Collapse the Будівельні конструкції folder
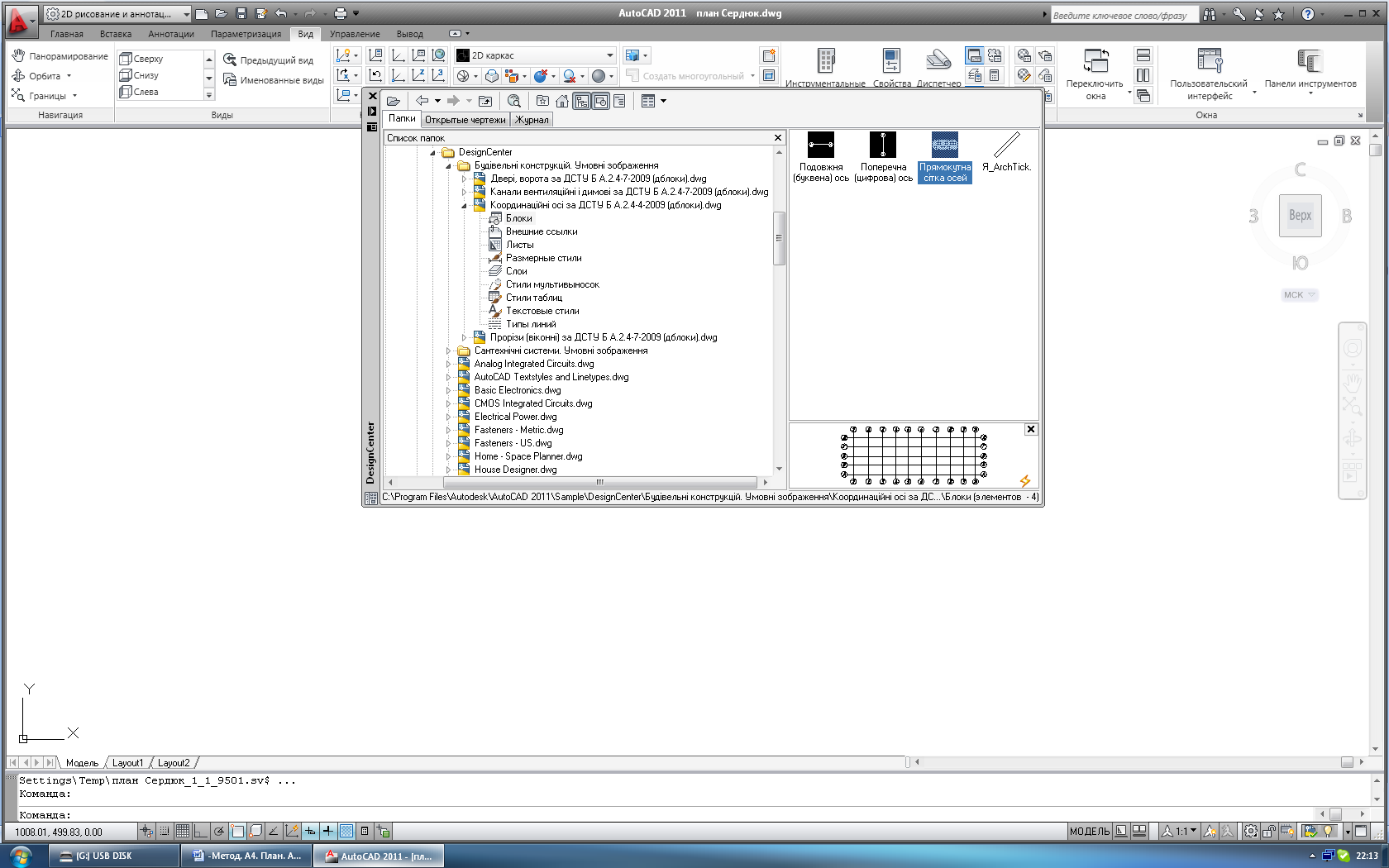1389x868 pixels. point(448,166)
